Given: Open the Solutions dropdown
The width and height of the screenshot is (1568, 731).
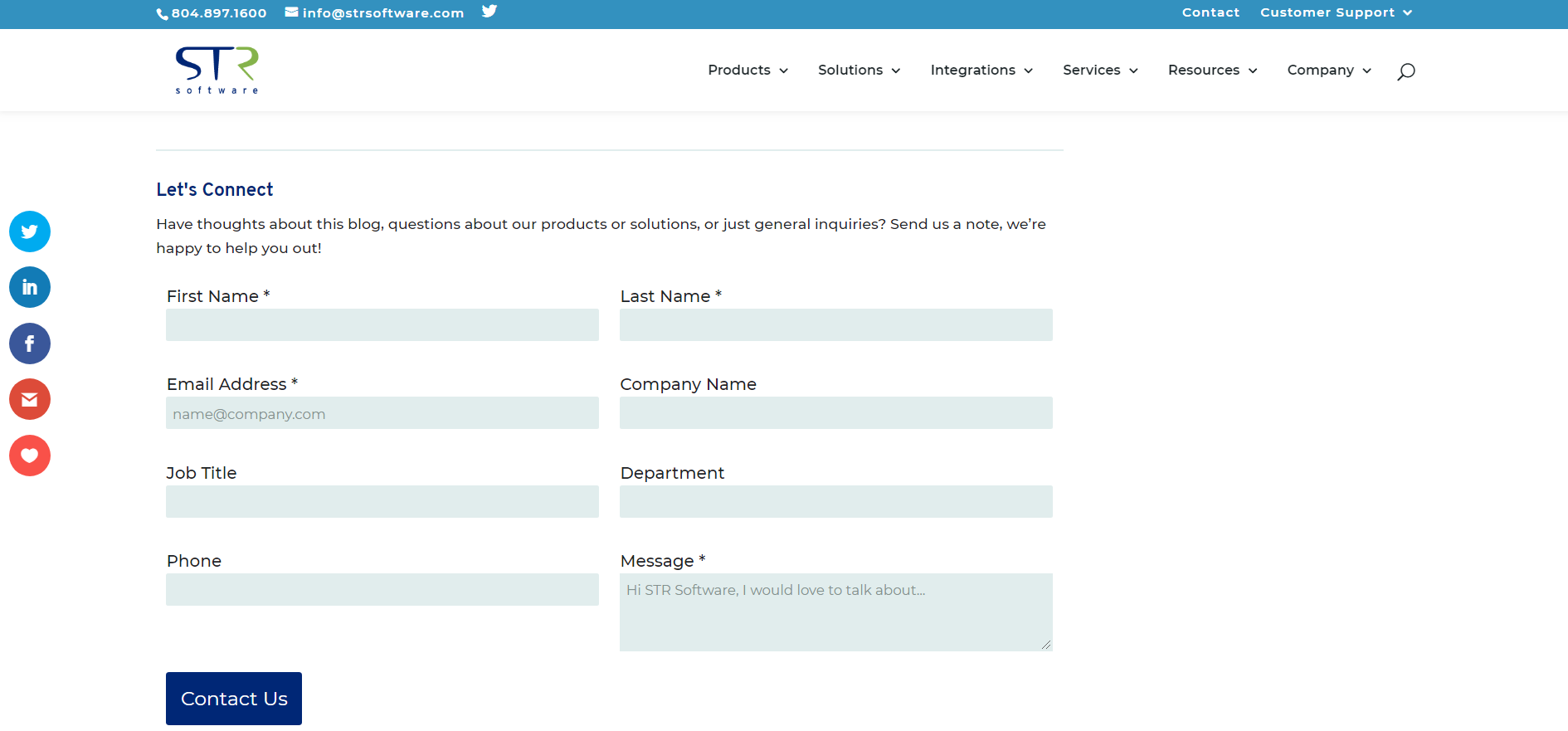Looking at the screenshot, I should coord(858,71).
